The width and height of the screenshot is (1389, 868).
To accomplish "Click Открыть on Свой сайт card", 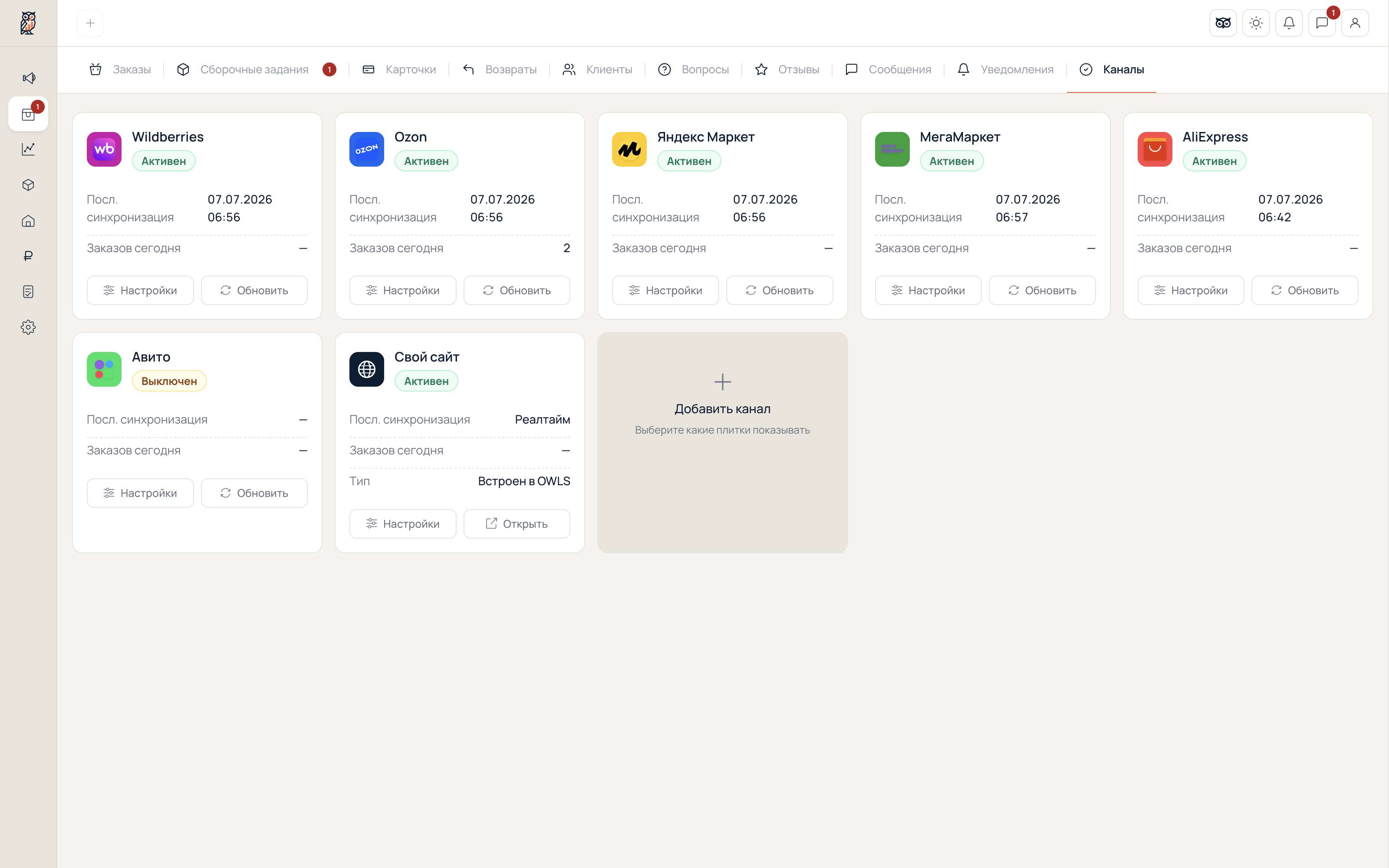I will (517, 523).
